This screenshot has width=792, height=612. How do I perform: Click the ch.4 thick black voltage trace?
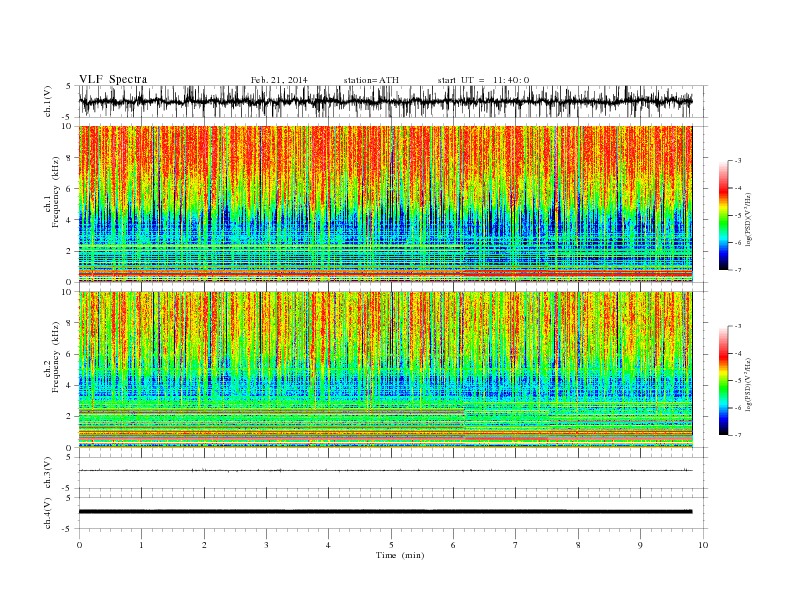point(385,512)
